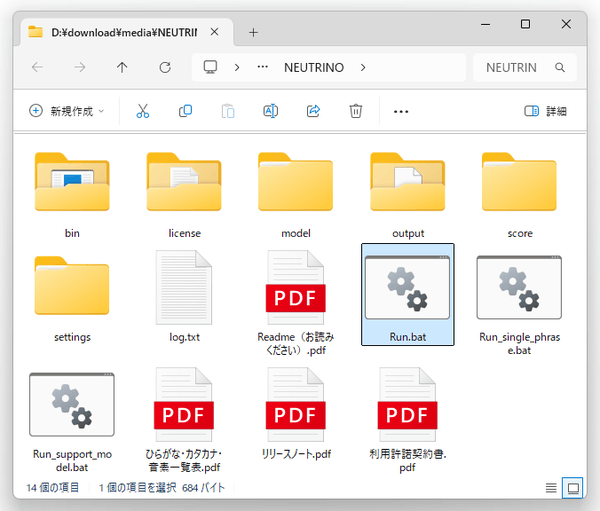Open the 新規作成 dropdown
This screenshot has height=511, width=600.
click(67, 111)
